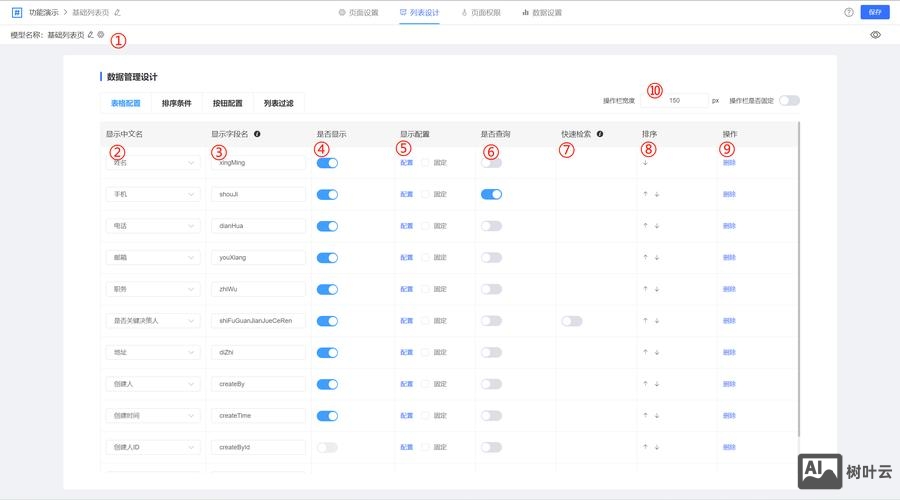This screenshot has height=500, width=900.
Task: Click the blue 保存 button
Action: (875, 12)
